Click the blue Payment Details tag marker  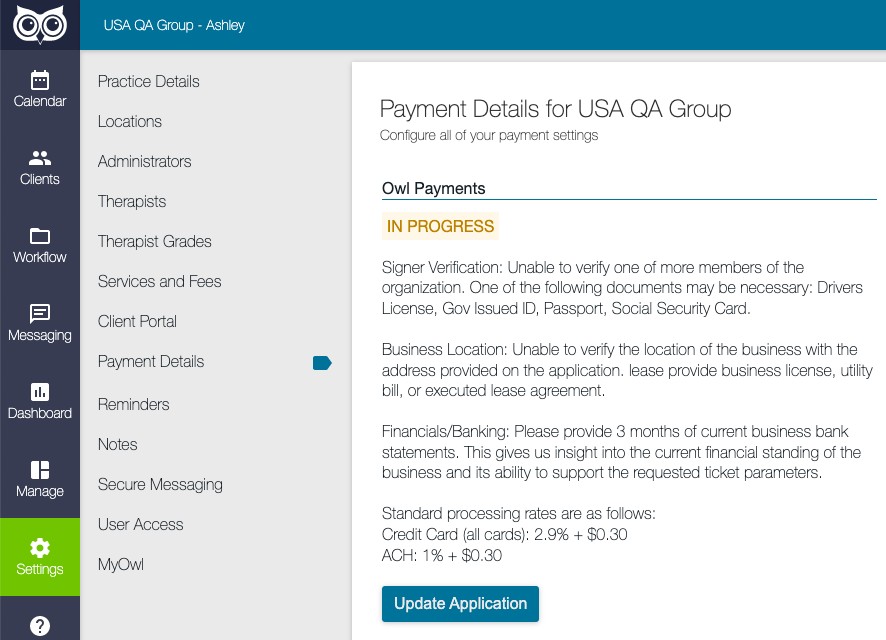point(322,363)
